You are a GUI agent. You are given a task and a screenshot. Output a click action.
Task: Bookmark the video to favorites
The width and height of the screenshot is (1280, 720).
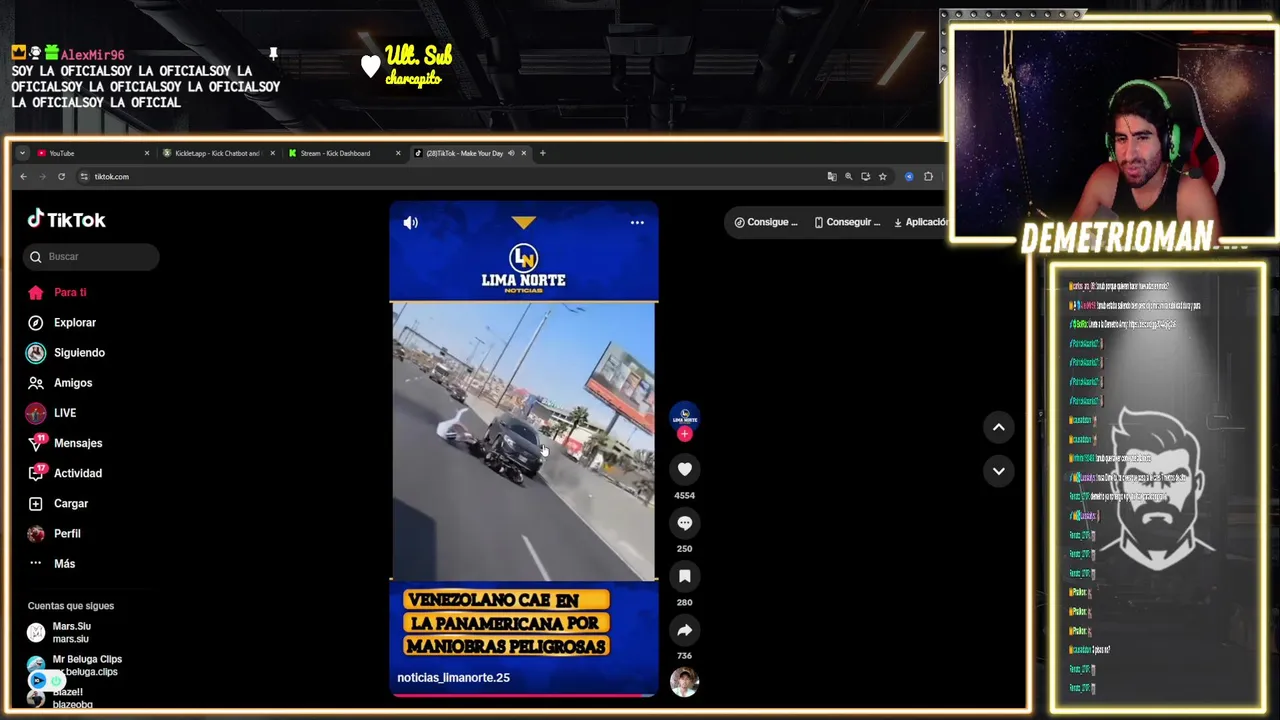(685, 576)
